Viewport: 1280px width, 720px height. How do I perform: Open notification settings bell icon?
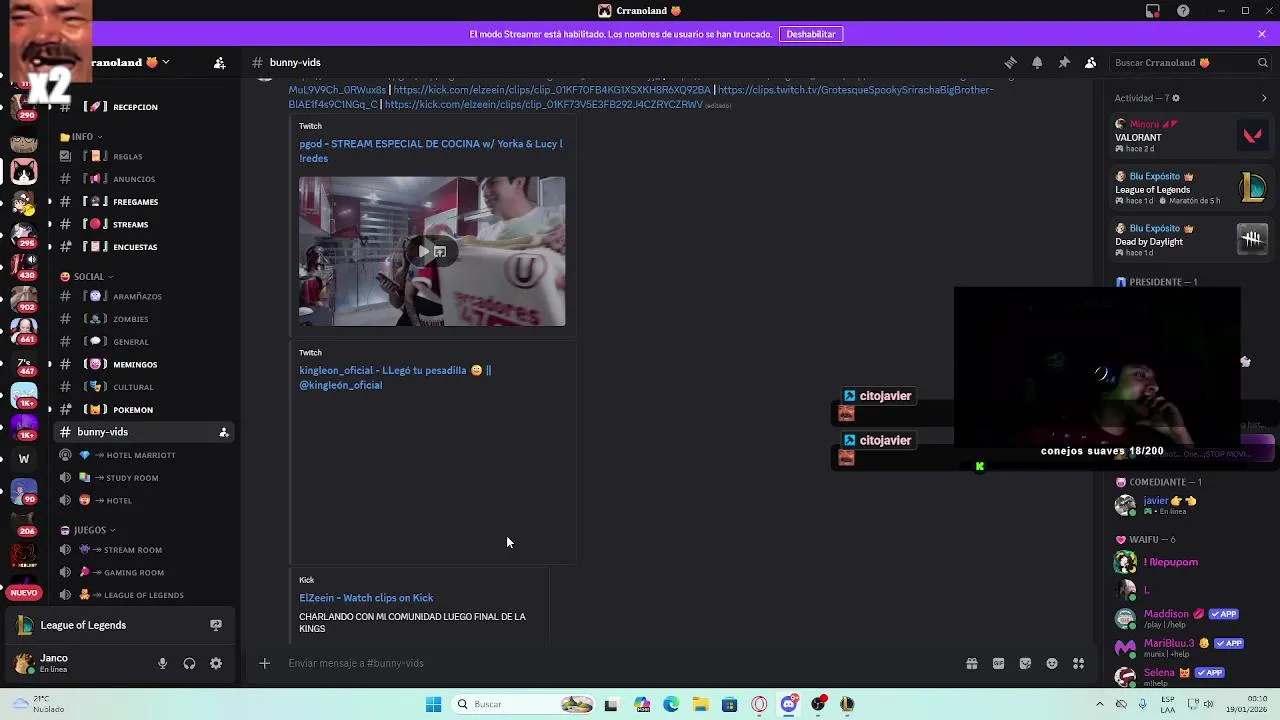pos(1037,62)
